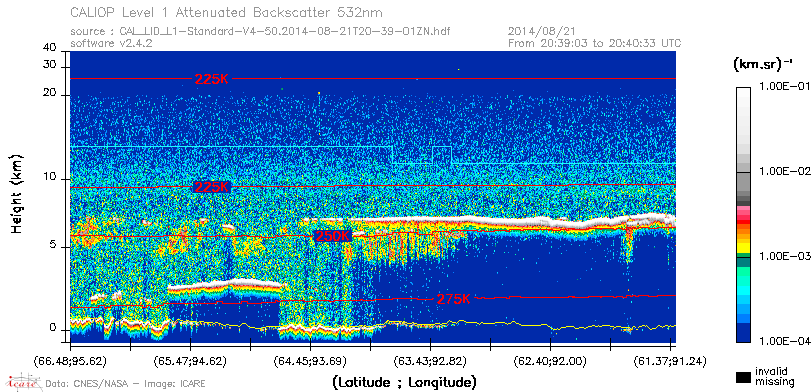Click the 'Height (km)' axis label
The image size is (811, 392).
pyautogui.click(x=17, y=193)
